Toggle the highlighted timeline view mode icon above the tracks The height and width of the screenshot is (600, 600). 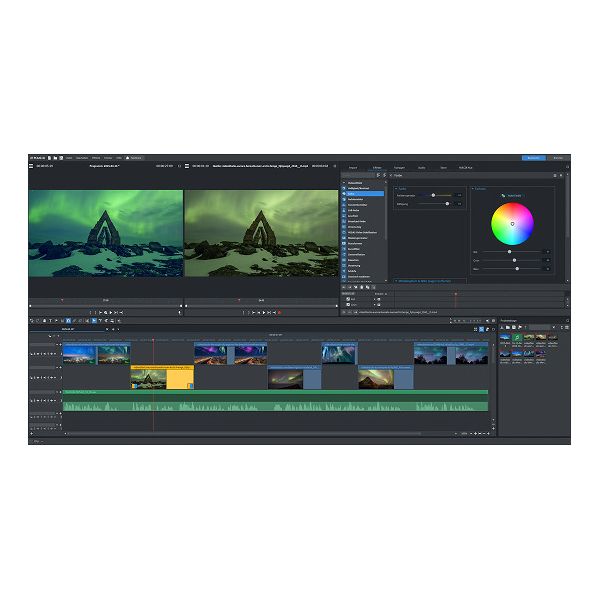click(481, 329)
